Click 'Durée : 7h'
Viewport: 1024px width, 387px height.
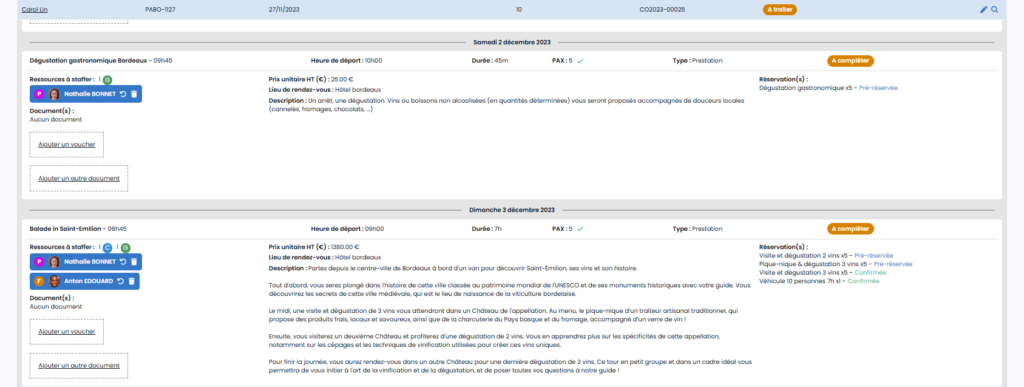488,229
